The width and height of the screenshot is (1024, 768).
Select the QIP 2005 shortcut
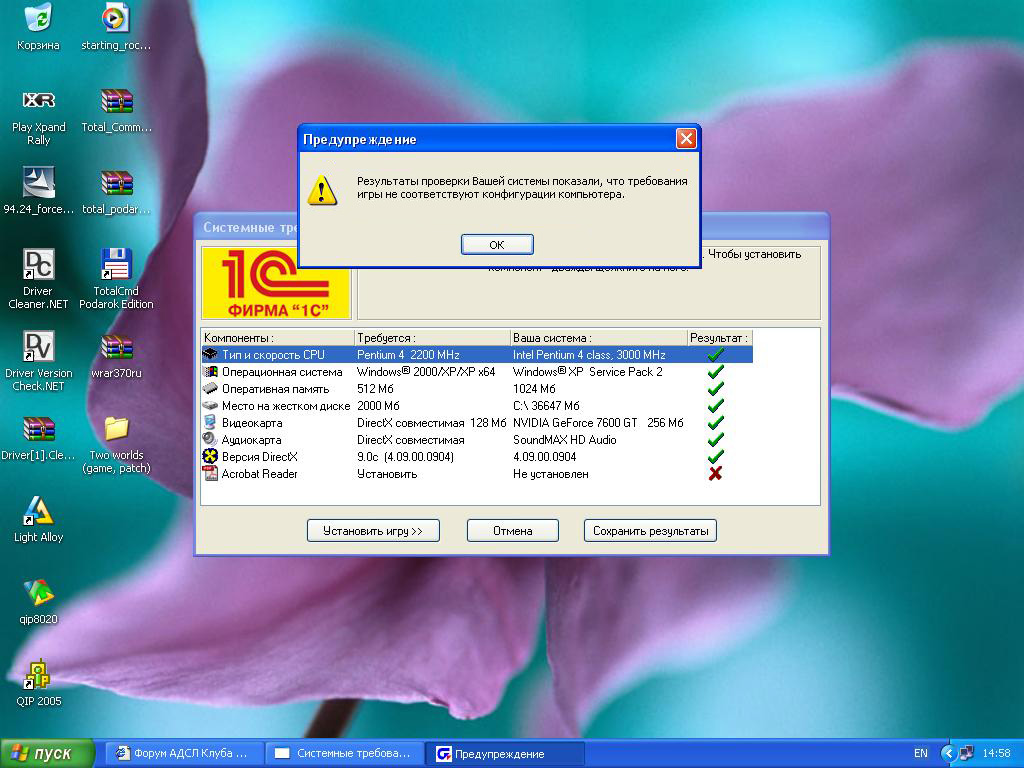pyautogui.click(x=39, y=675)
